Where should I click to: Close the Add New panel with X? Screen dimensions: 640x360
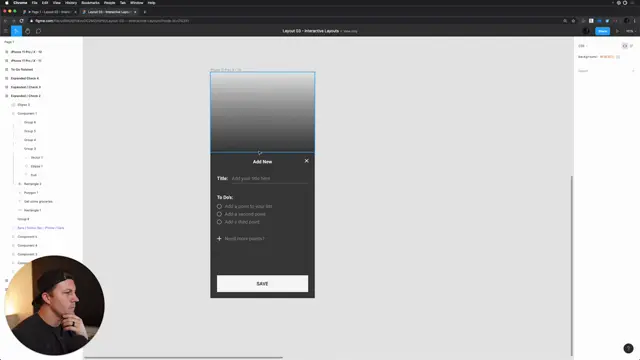point(307,161)
